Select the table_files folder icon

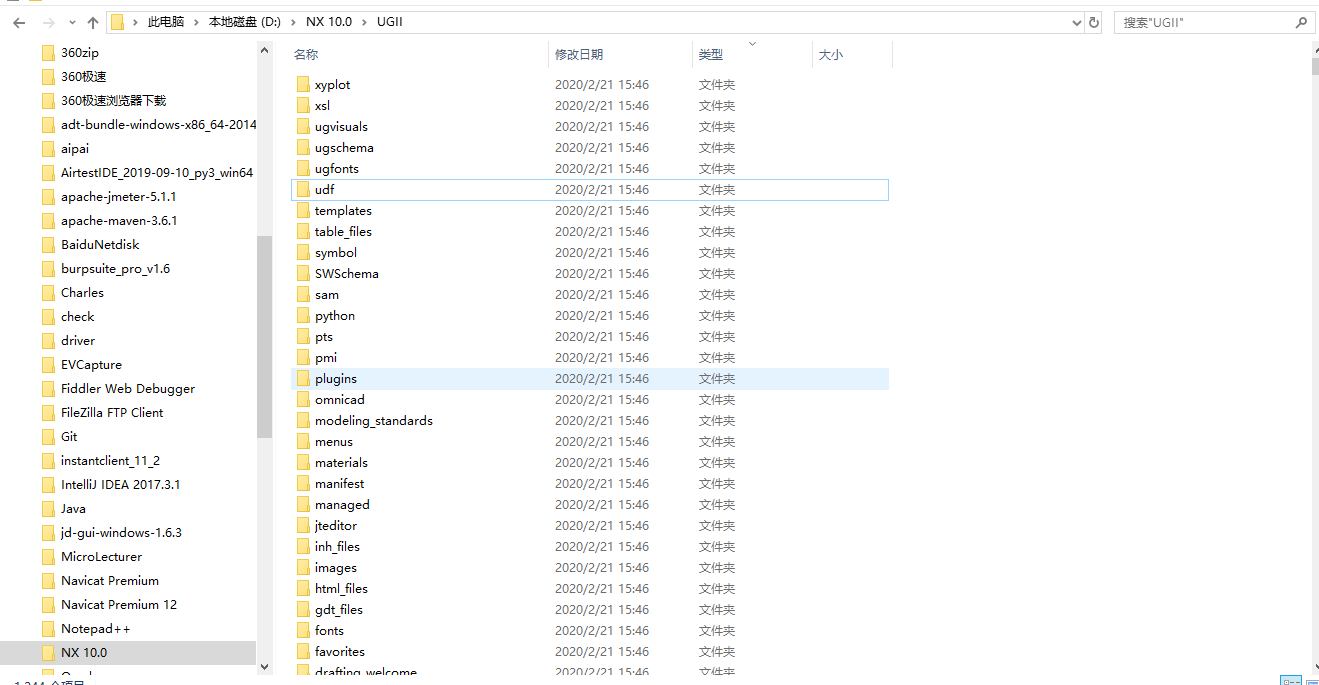304,231
